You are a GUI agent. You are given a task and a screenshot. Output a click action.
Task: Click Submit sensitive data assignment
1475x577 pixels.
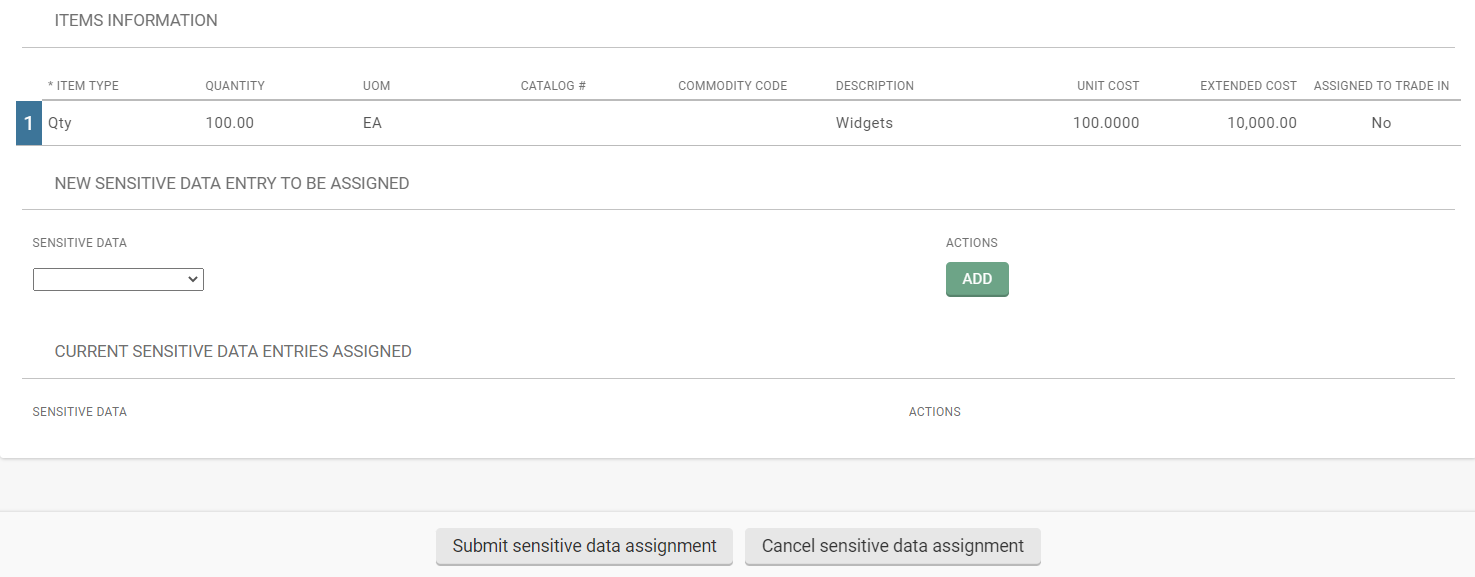coord(584,546)
